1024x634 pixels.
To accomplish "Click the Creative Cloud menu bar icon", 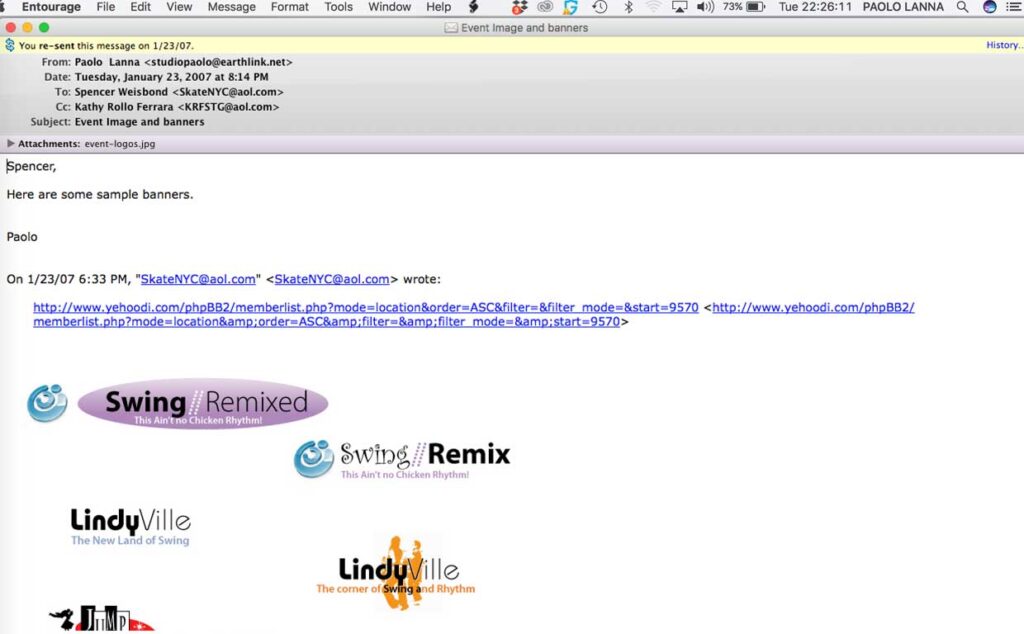I will [x=545, y=7].
